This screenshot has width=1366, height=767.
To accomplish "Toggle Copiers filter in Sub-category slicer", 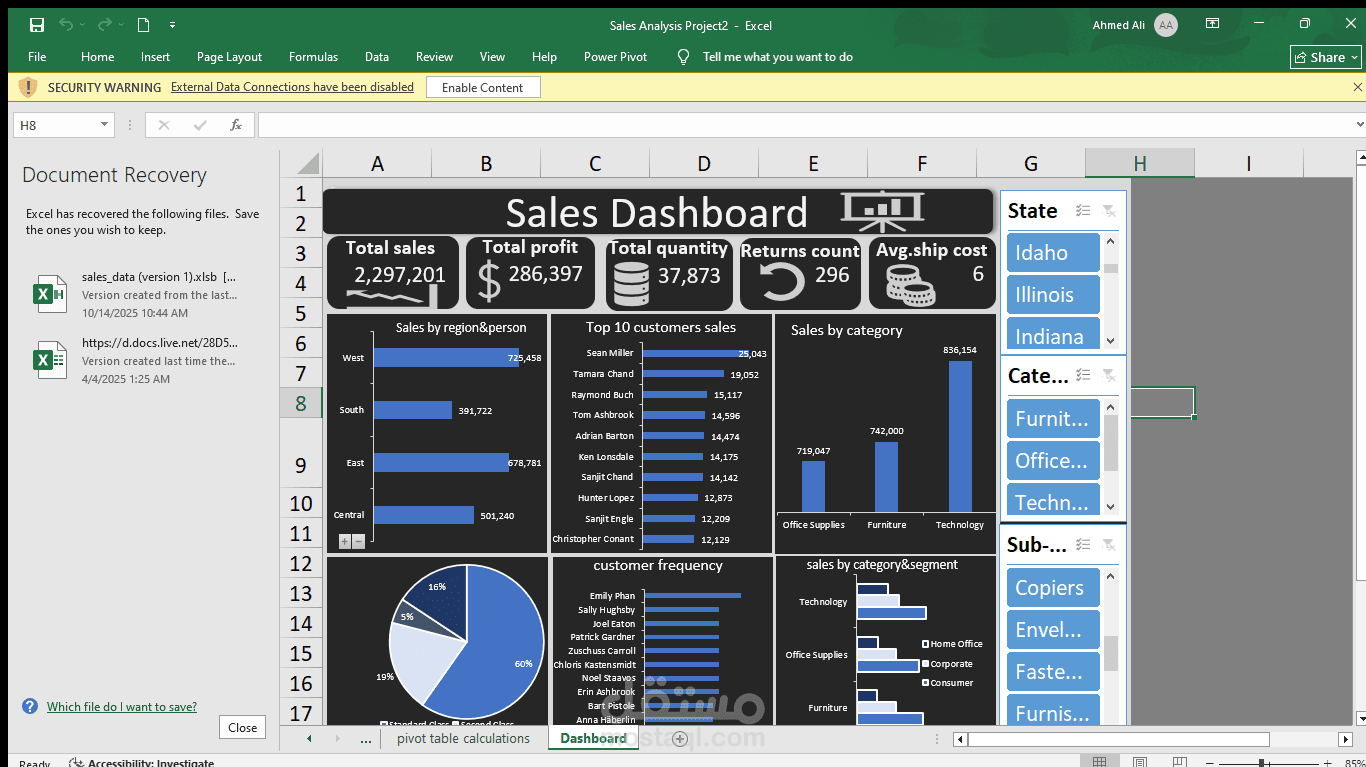I will pyautogui.click(x=1053, y=587).
